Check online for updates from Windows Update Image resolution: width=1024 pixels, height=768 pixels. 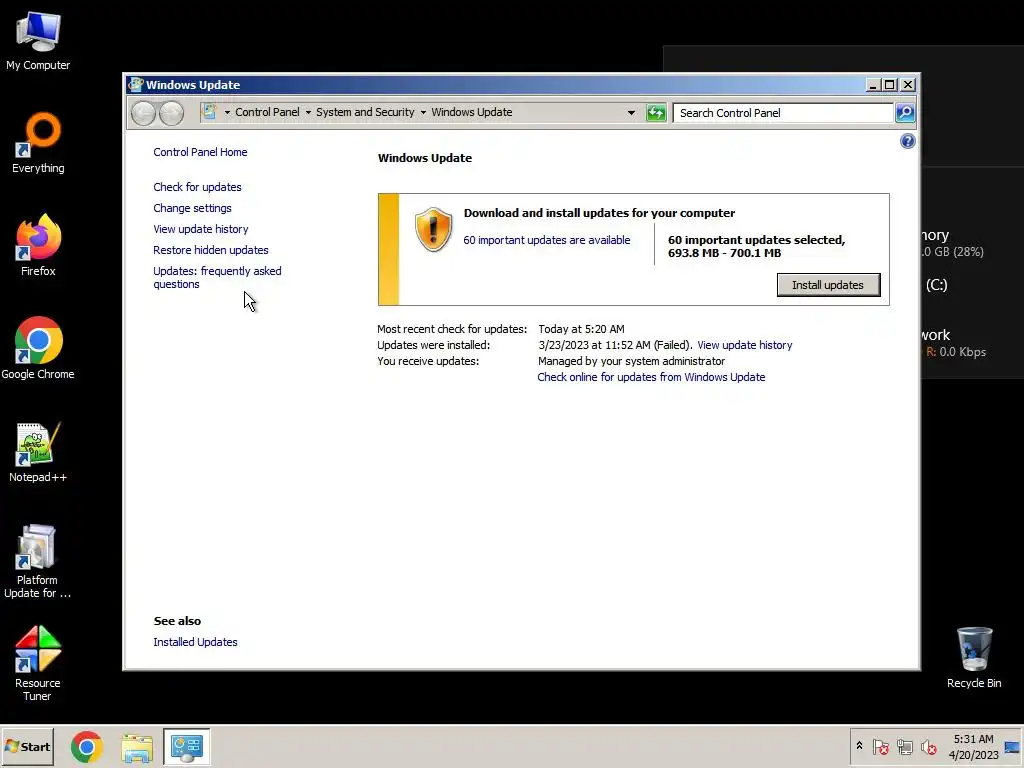click(x=651, y=377)
